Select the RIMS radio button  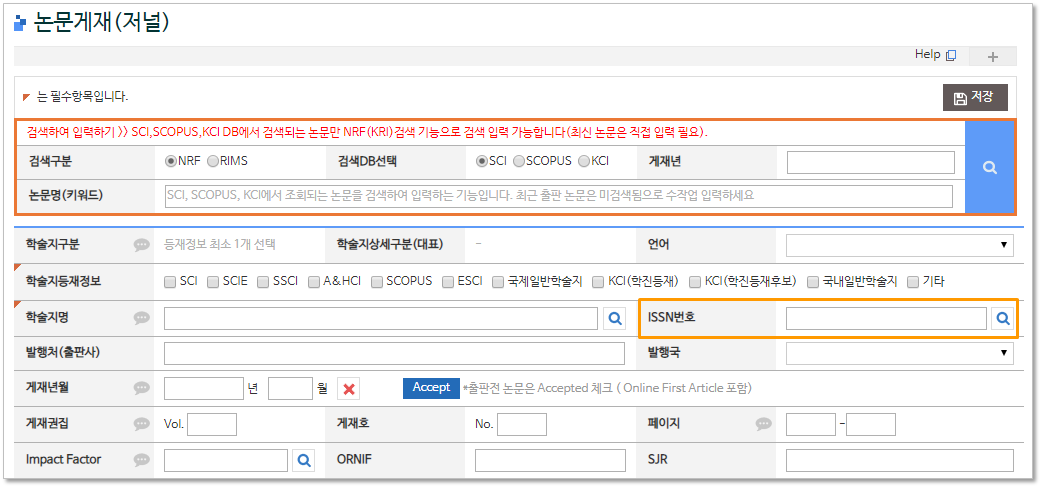pyautogui.click(x=212, y=161)
